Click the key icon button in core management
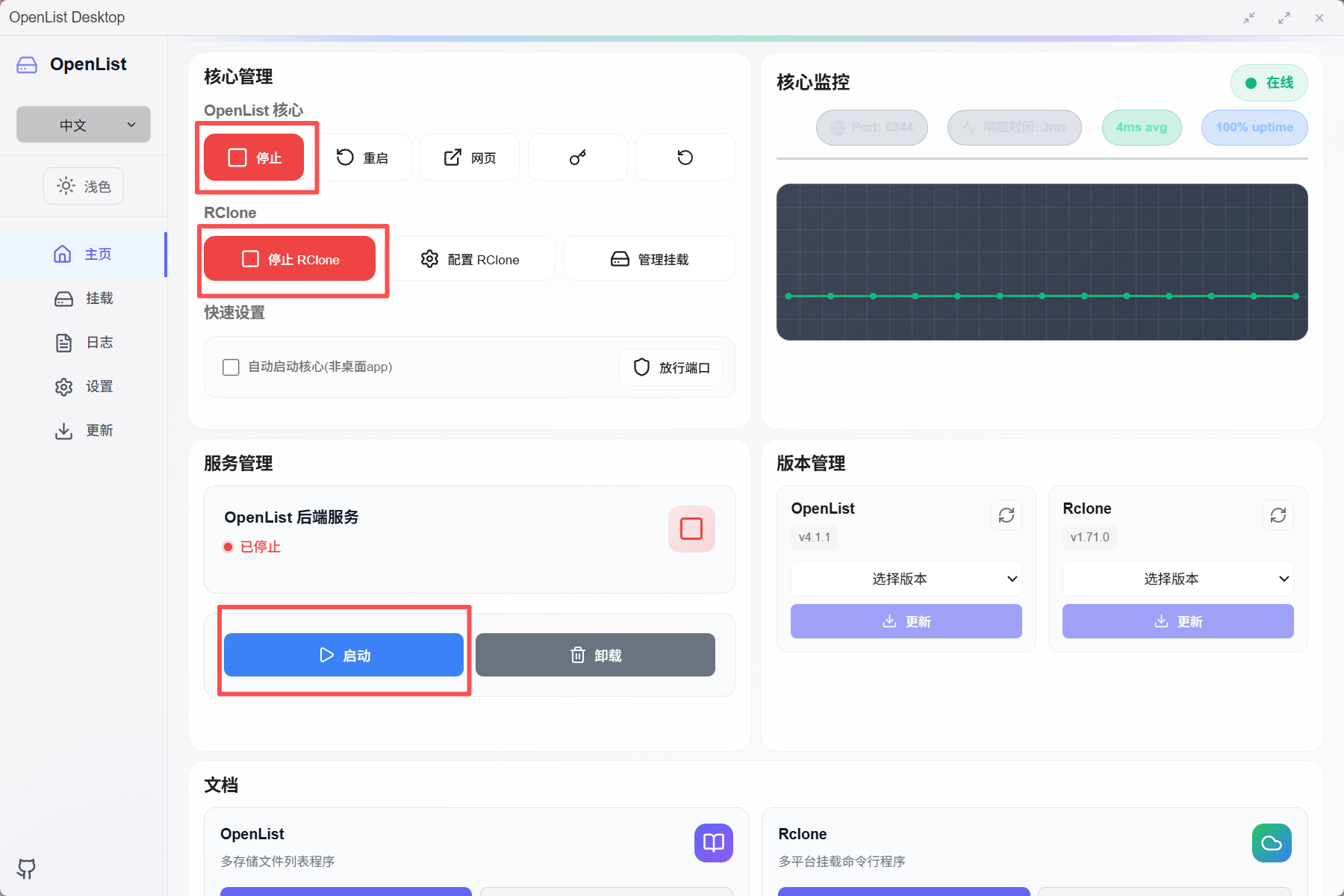Image resolution: width=1344 pixels, height=896 pixels. [x=577, y=158]
